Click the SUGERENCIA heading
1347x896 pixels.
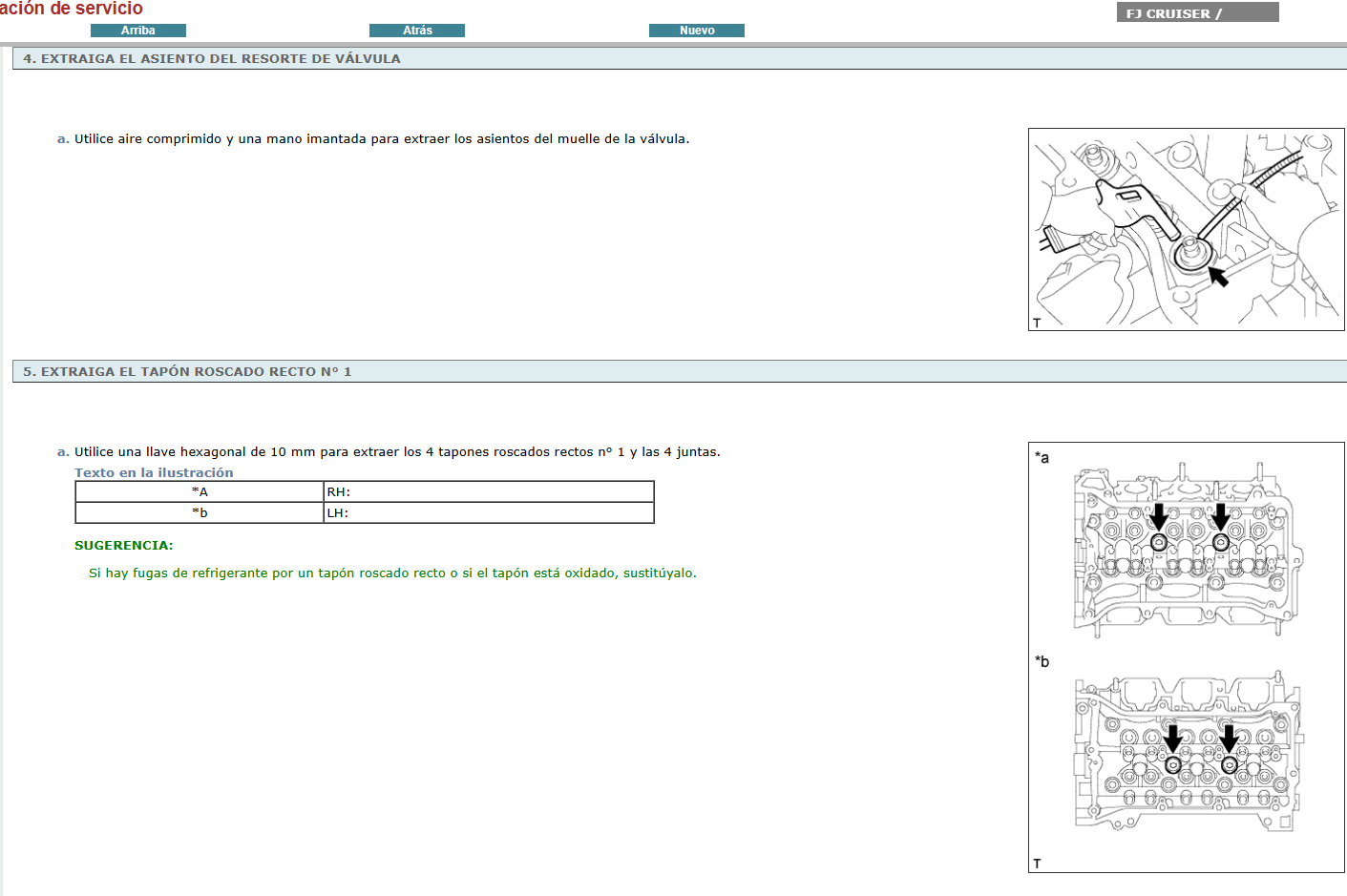124,546
